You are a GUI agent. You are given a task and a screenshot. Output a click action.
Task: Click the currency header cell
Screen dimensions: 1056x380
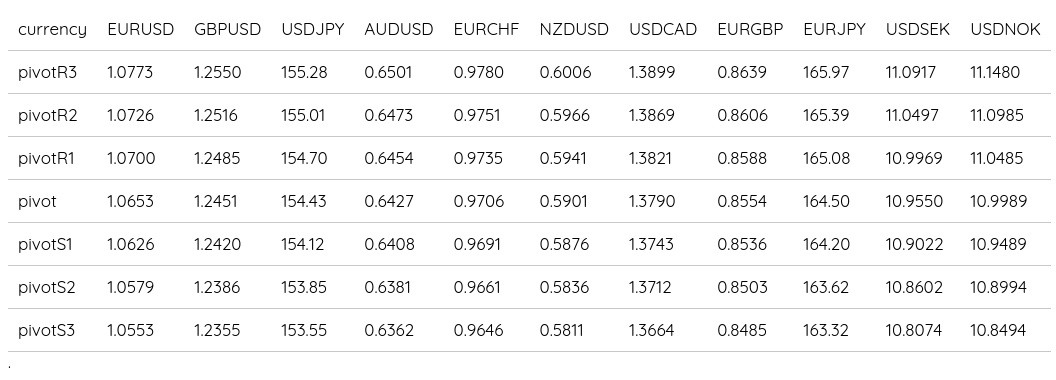tap(53, 30)
